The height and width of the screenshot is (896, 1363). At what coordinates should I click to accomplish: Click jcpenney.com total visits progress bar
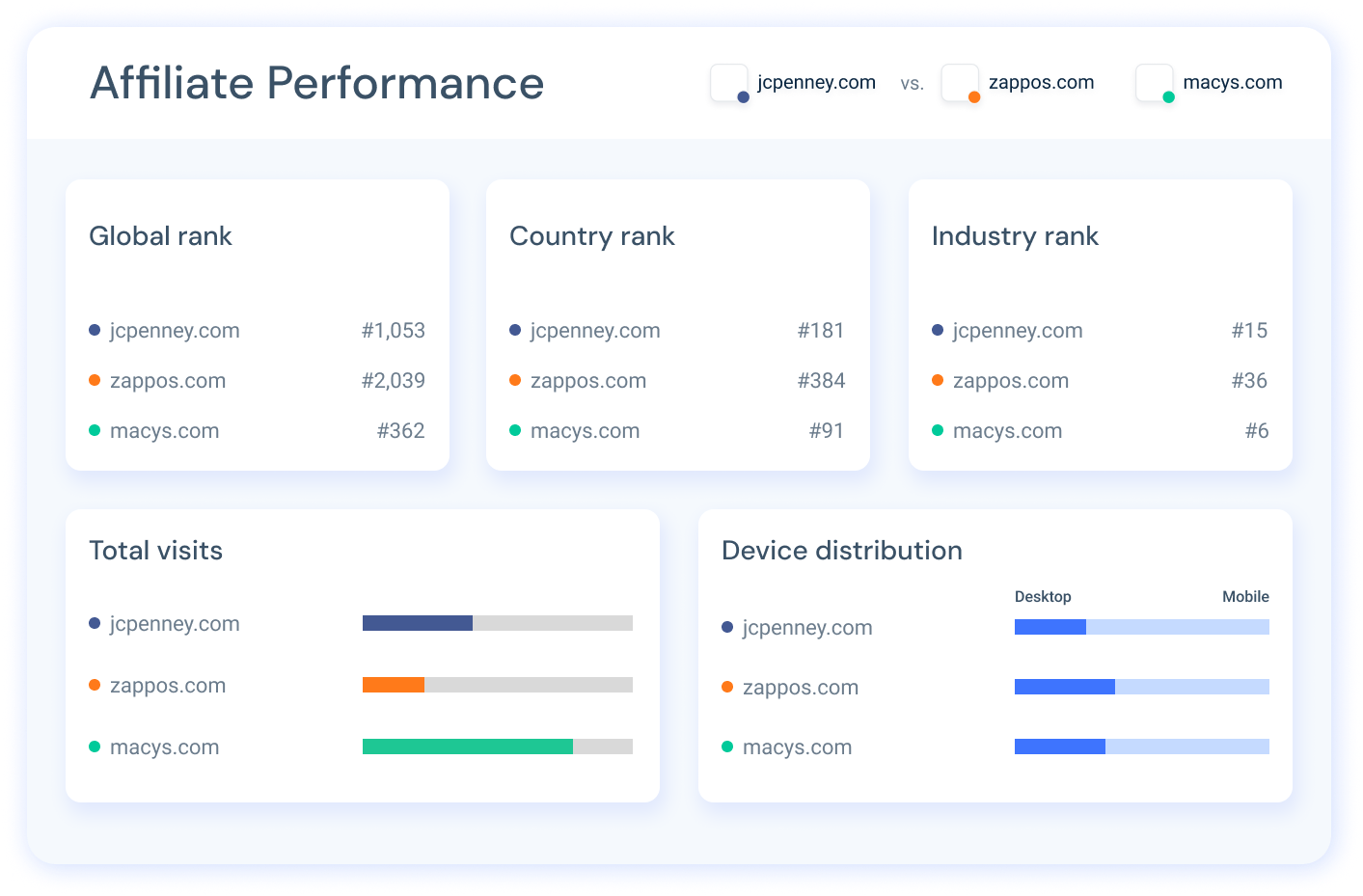tap(498, 623)
